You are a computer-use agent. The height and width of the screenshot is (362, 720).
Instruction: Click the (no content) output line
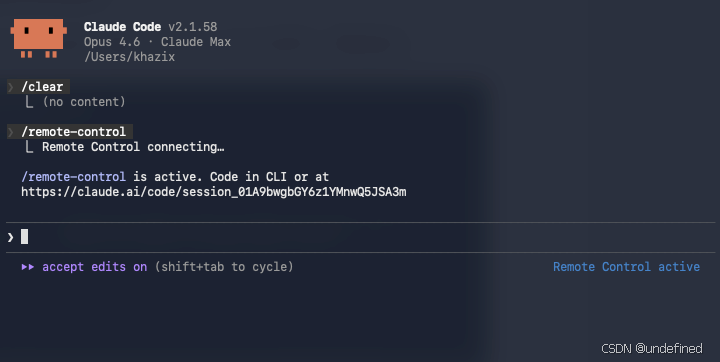point(84,102)
